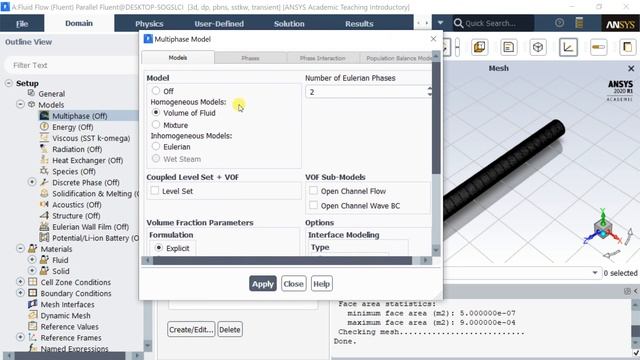Viewport: 640px width, 360px height.
Task: Click the orientation axis triad in Mesh view
Action: click(x=603, y=227)
